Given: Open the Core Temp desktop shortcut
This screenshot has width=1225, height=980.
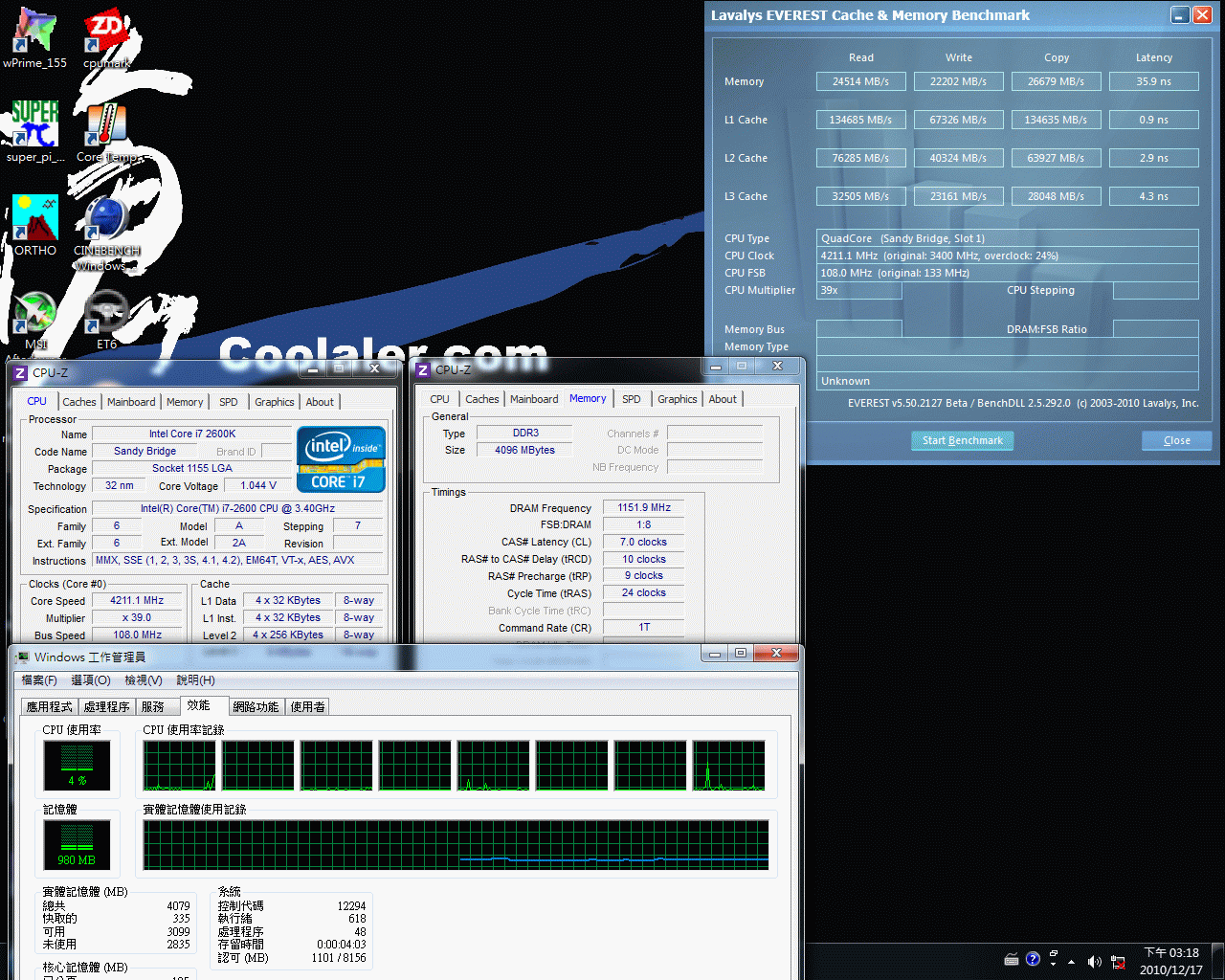Looking at the screenshot, I should (x=106, y=131).
